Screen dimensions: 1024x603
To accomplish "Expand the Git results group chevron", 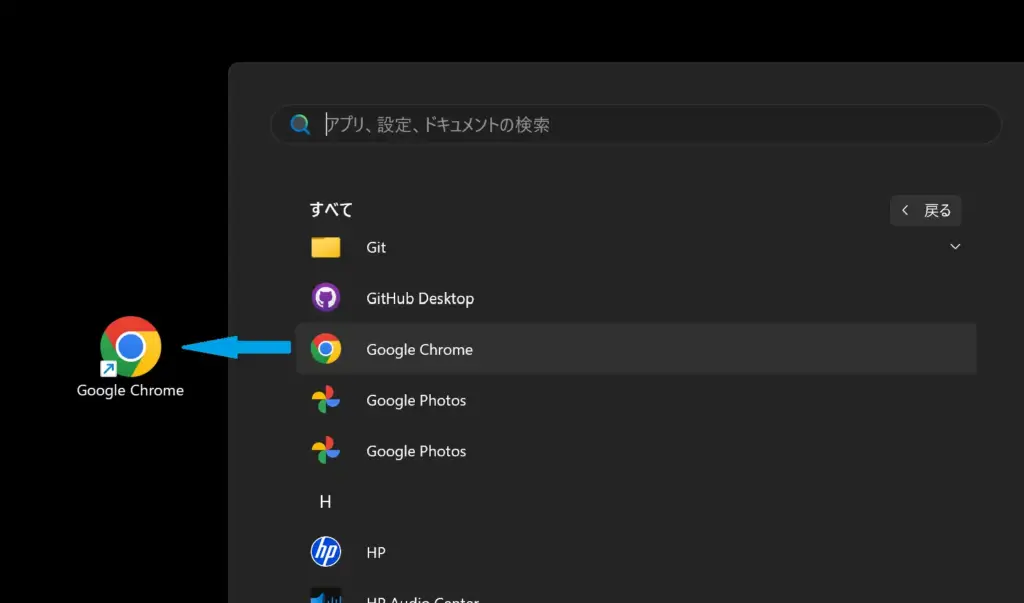I will tap(955, 245).
